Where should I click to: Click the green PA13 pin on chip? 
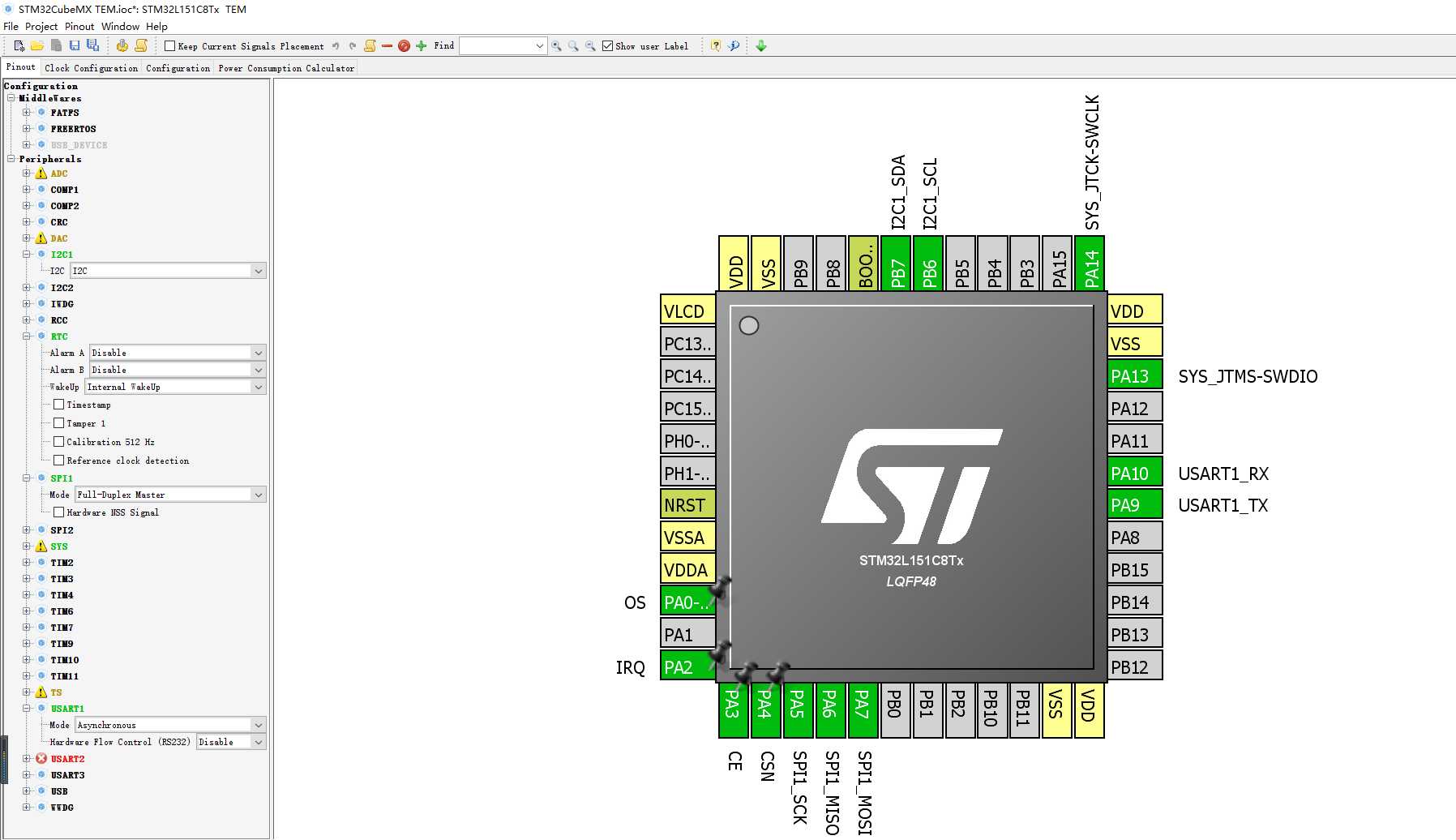[1134, 375]
